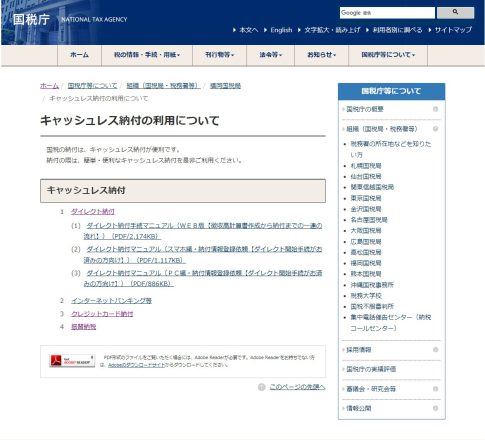The width and height of the screenshot is (485, 440).
Task: Click the circle icon beside 組織（国税局・税務署等）
Action: coord(435,129)
